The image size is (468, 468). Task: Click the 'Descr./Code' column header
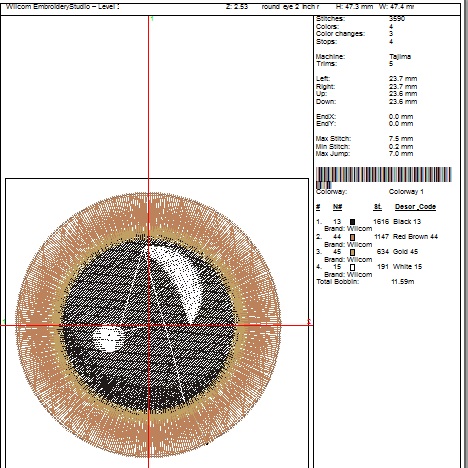[415, 207]
